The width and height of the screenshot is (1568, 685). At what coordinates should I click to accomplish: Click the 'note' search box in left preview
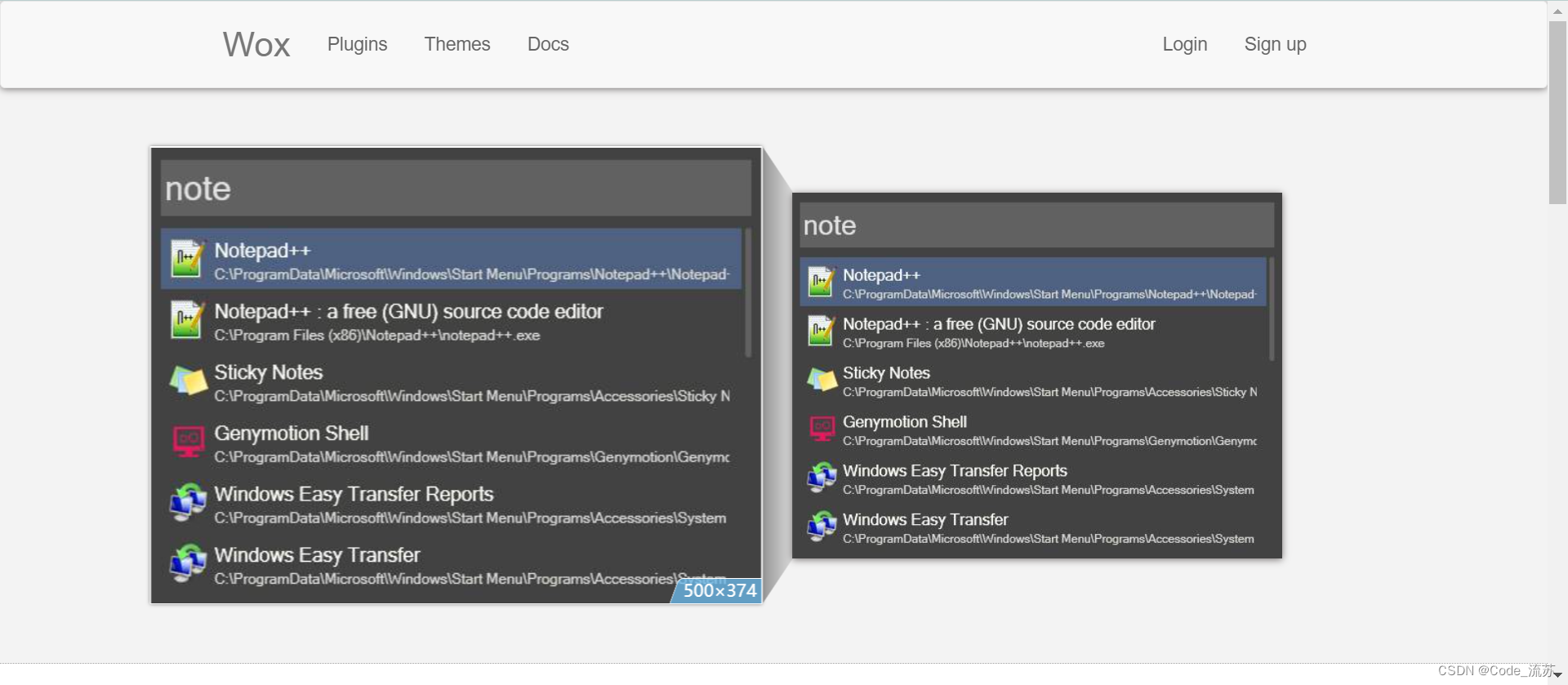(x=456, y=189)
